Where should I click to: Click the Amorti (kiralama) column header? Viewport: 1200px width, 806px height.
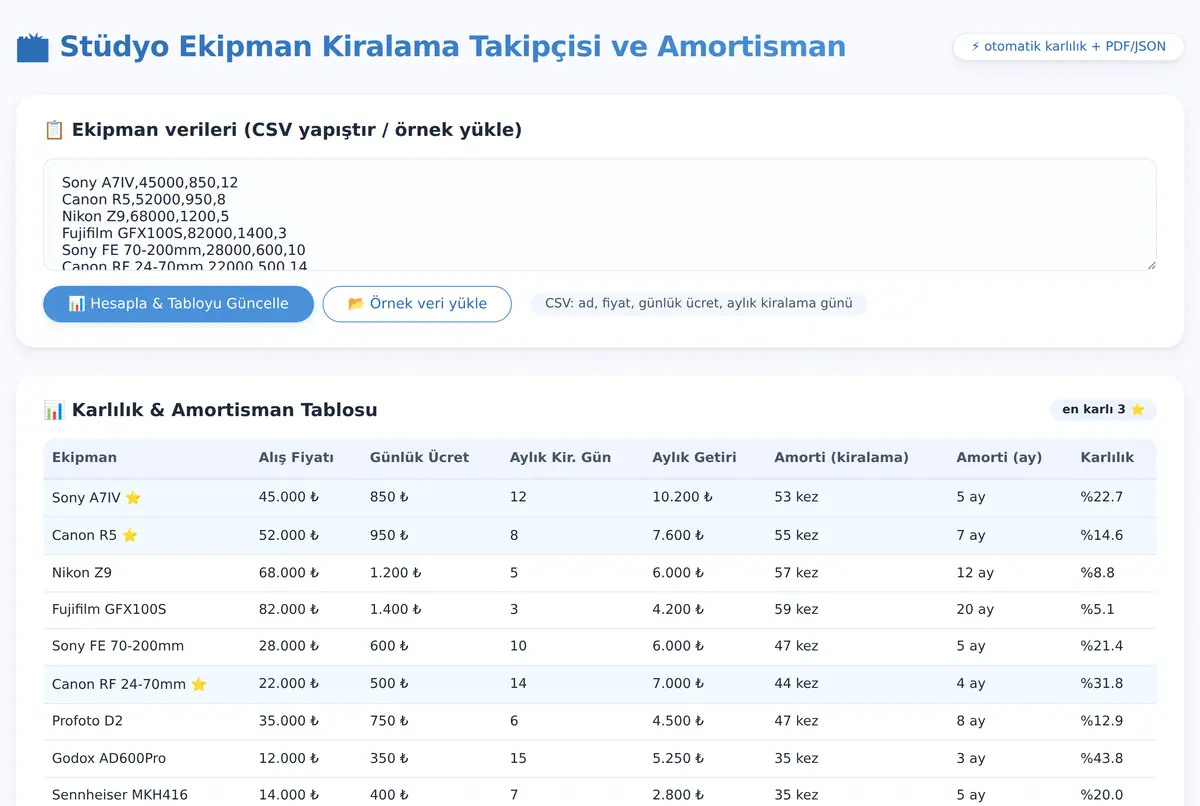(x=841, y=458)
